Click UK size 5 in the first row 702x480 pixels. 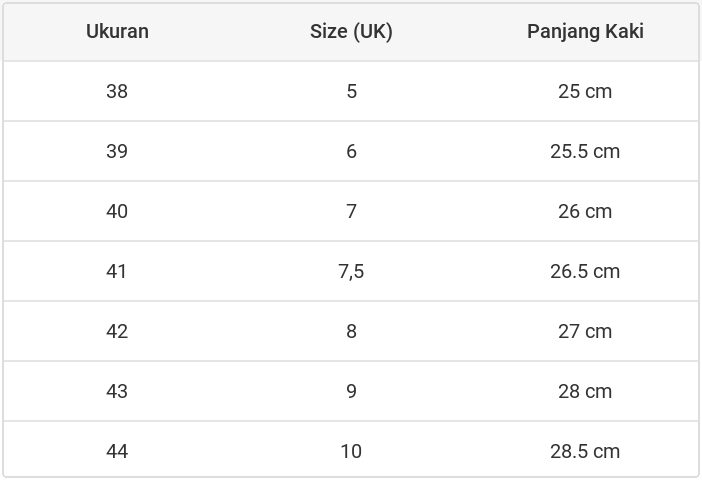[351, 91]
